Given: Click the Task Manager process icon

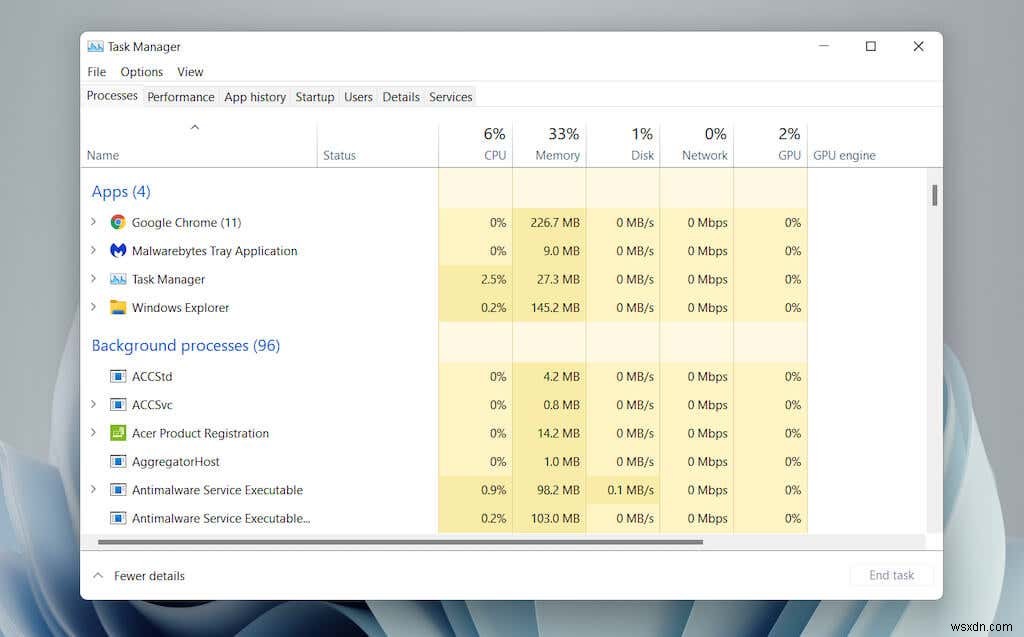Looking at the screenshot, I should [117, 279].
